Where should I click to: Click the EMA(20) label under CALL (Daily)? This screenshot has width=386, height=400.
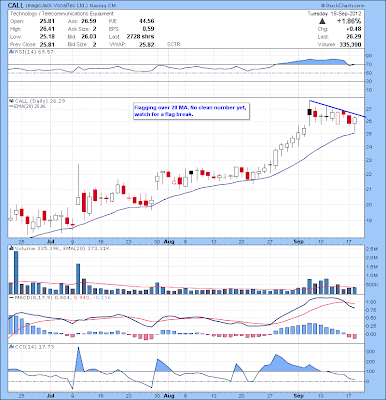(29, 106)
